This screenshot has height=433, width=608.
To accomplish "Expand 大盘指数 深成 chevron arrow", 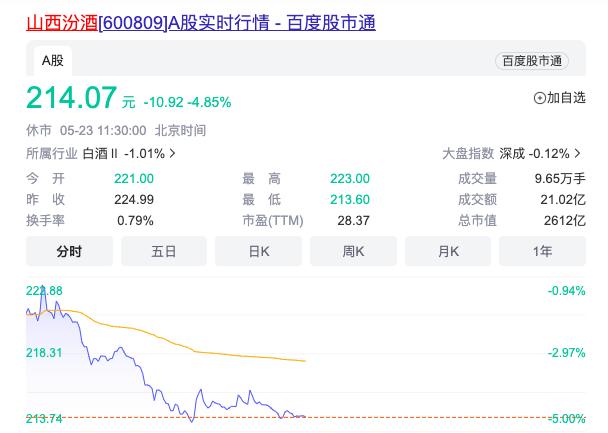I will [577, 154].
